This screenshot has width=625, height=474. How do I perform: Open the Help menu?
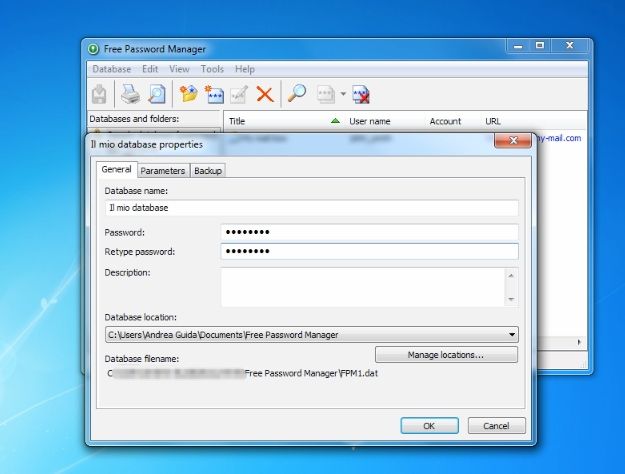click(x=244, y=69)
